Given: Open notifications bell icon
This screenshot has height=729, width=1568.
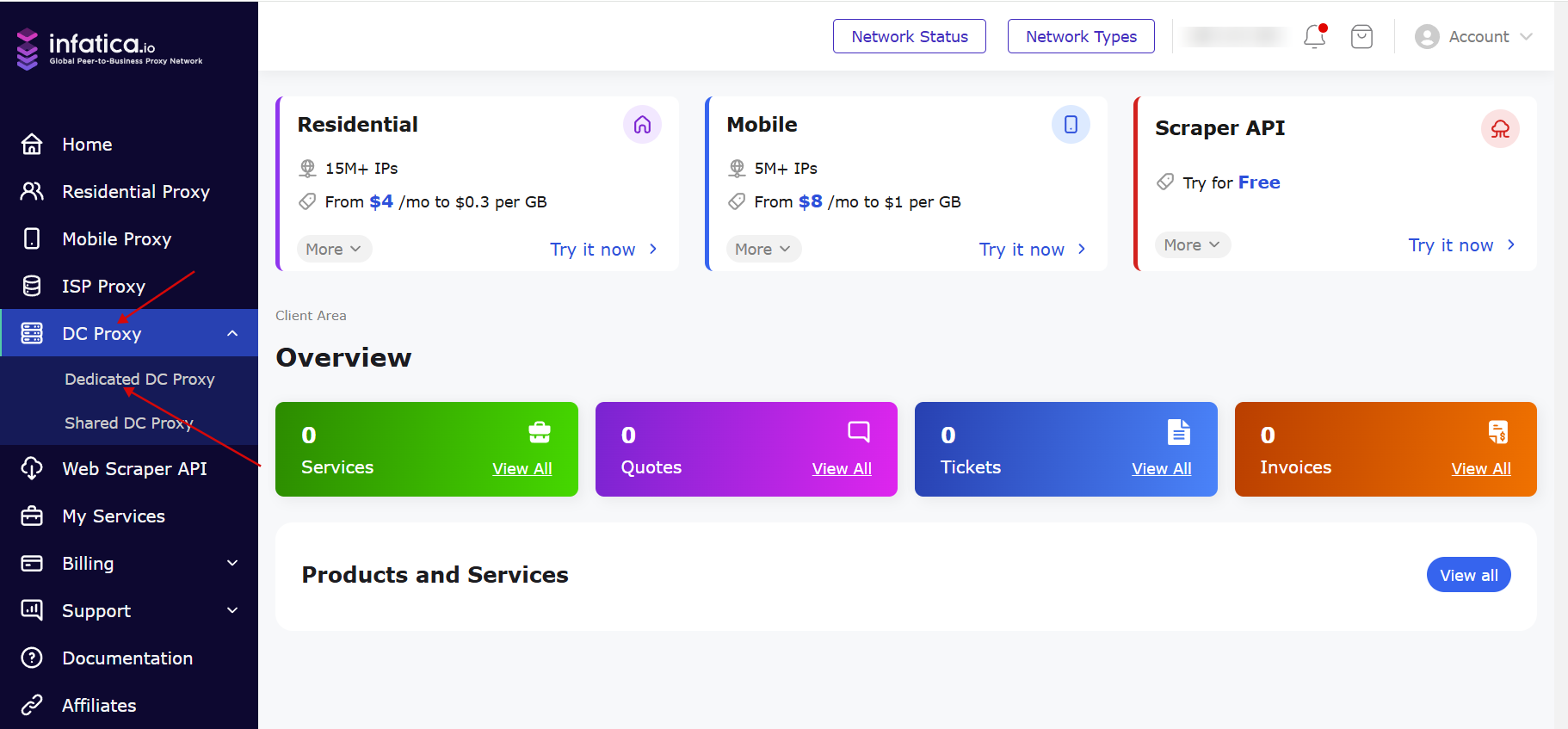Looking at the screenshot, I should (1315, 36).
